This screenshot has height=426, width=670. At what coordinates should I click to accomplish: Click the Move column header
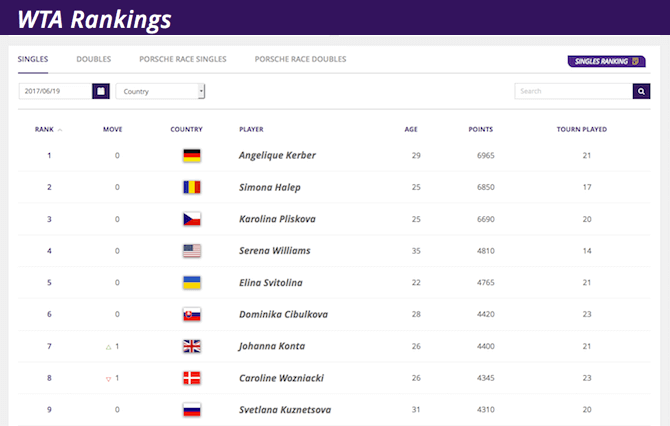click(112, 129)
